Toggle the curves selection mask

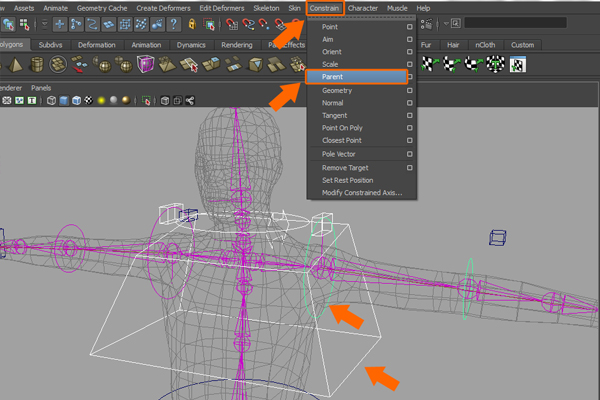[92, 24]
